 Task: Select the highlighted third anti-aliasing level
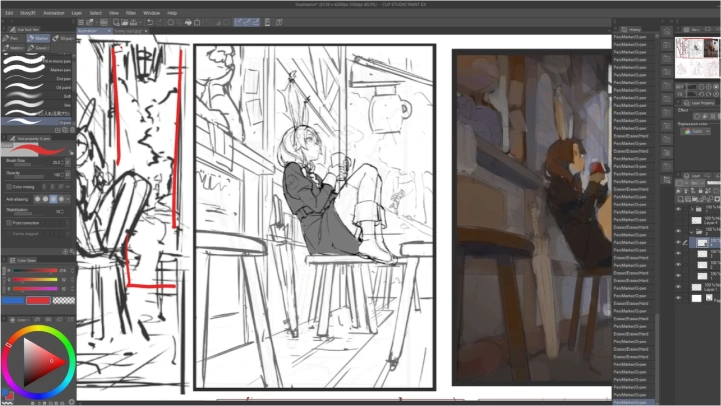(53, 199)
